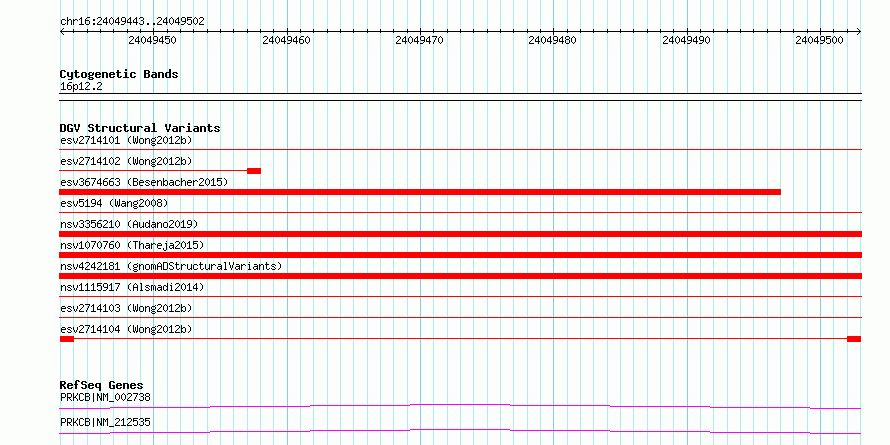Click the nsv4242181 (gnomADStructuralVariants) label
890x445 pixels.
pyautogui.click(x=171, y=266)
